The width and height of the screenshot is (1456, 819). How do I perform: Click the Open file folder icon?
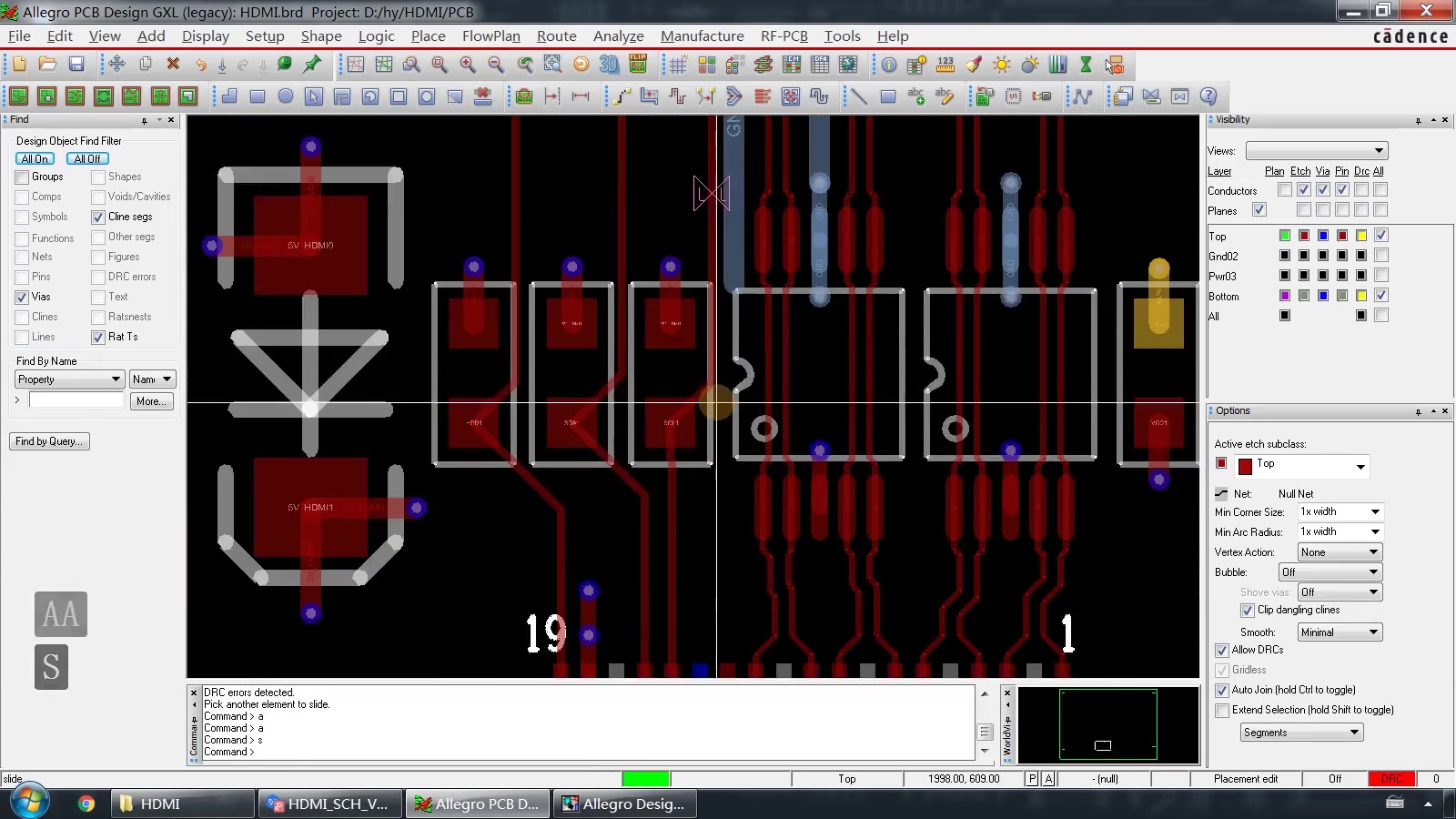(47, 65)
